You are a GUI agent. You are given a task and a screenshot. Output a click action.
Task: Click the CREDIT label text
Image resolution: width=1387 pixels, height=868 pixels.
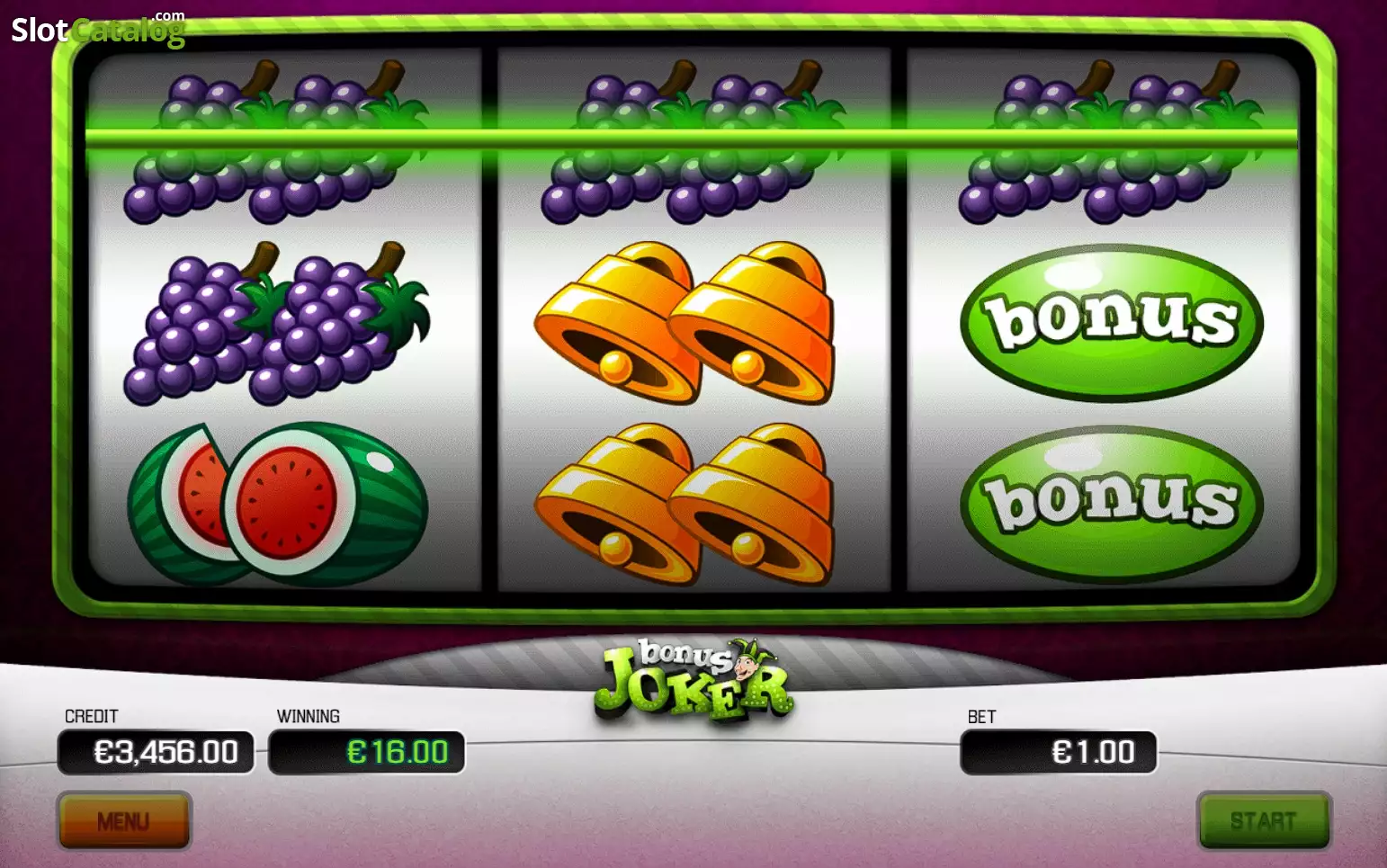pyautogui.click(x=92, y=716)
